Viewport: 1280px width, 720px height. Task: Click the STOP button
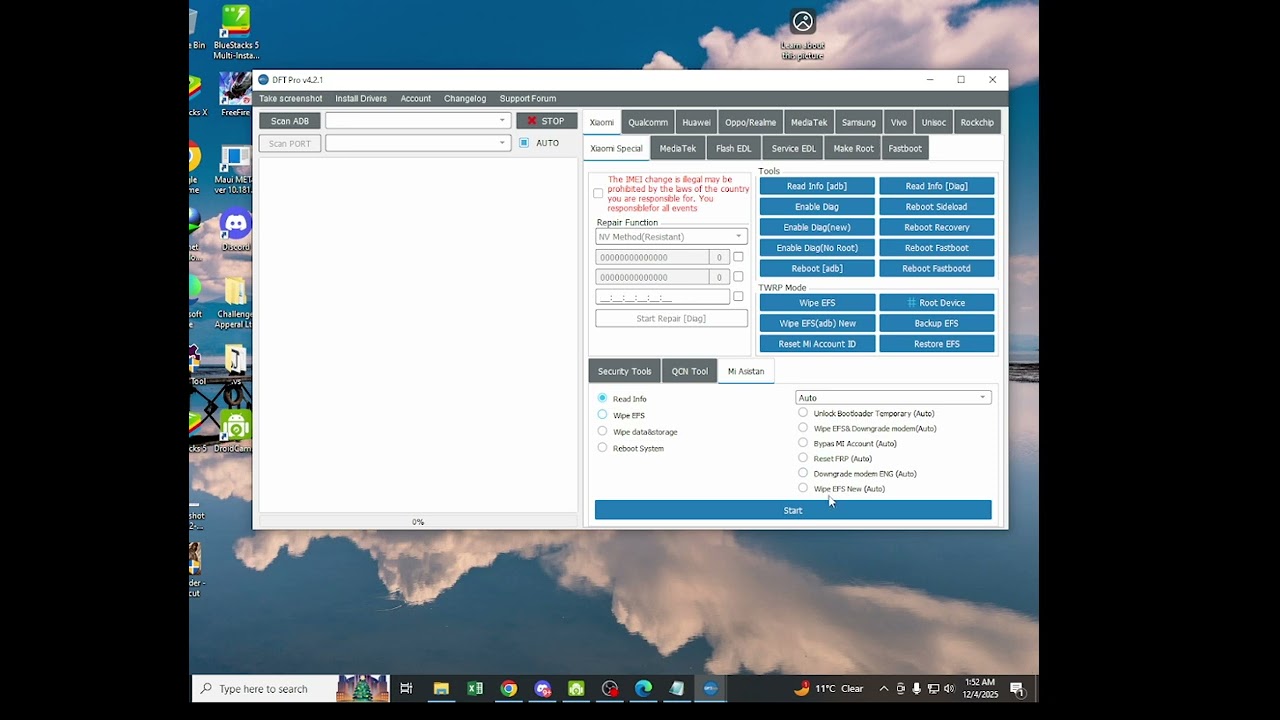point(547,121)
